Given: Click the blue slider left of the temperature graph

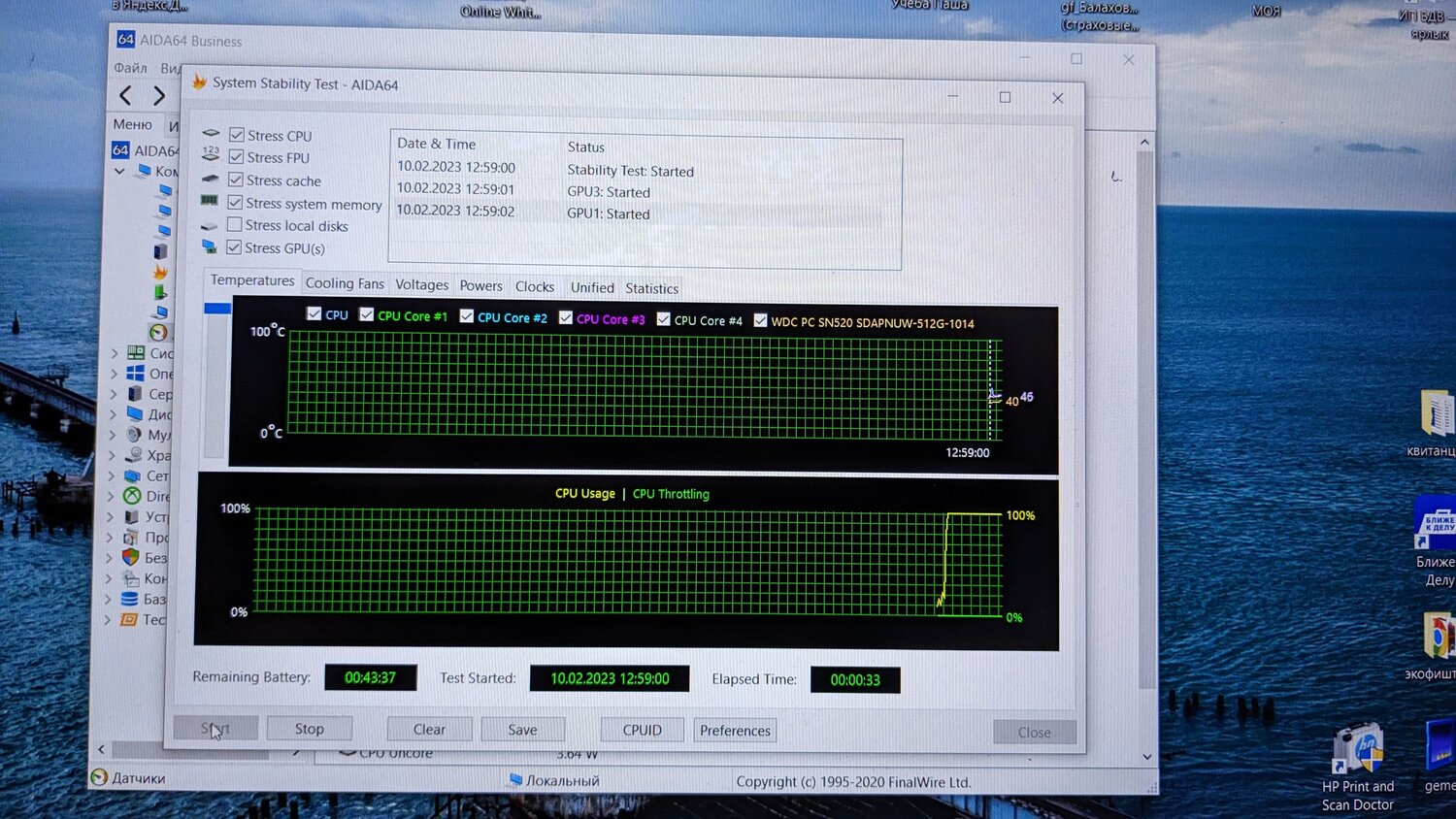Looking at the screenshot, I should click(216, 309).
